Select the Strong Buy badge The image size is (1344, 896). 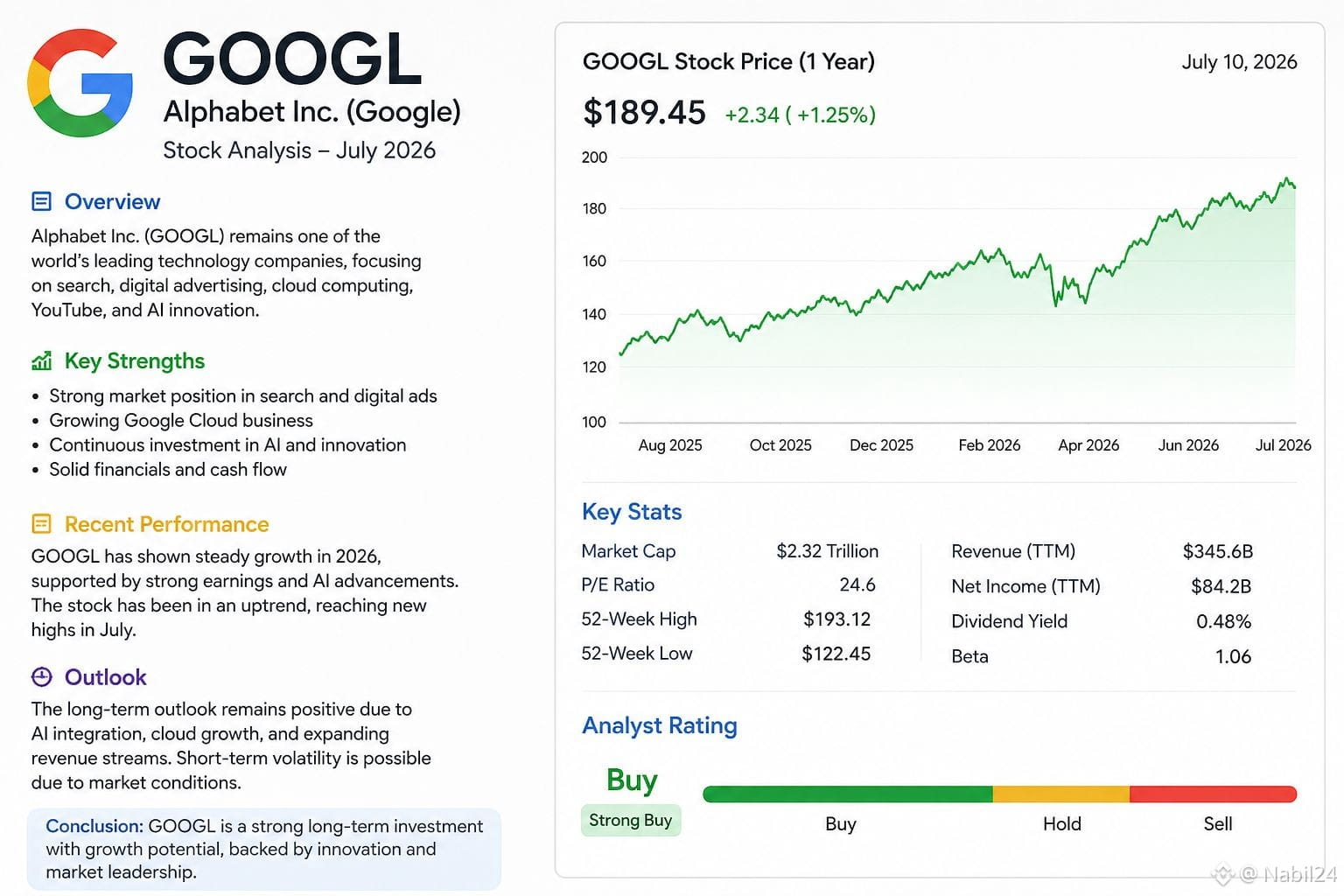(631, 821)
